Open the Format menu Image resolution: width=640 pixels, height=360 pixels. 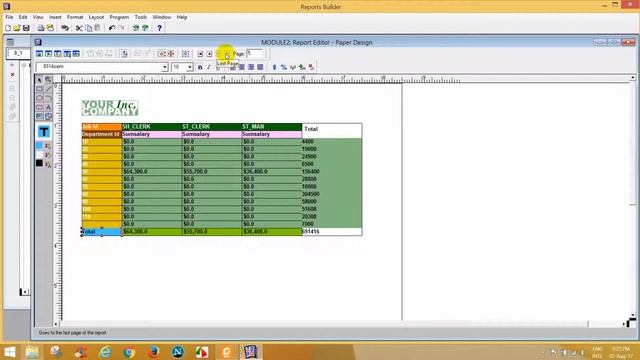pyautogui.click(x=75, y=17)
